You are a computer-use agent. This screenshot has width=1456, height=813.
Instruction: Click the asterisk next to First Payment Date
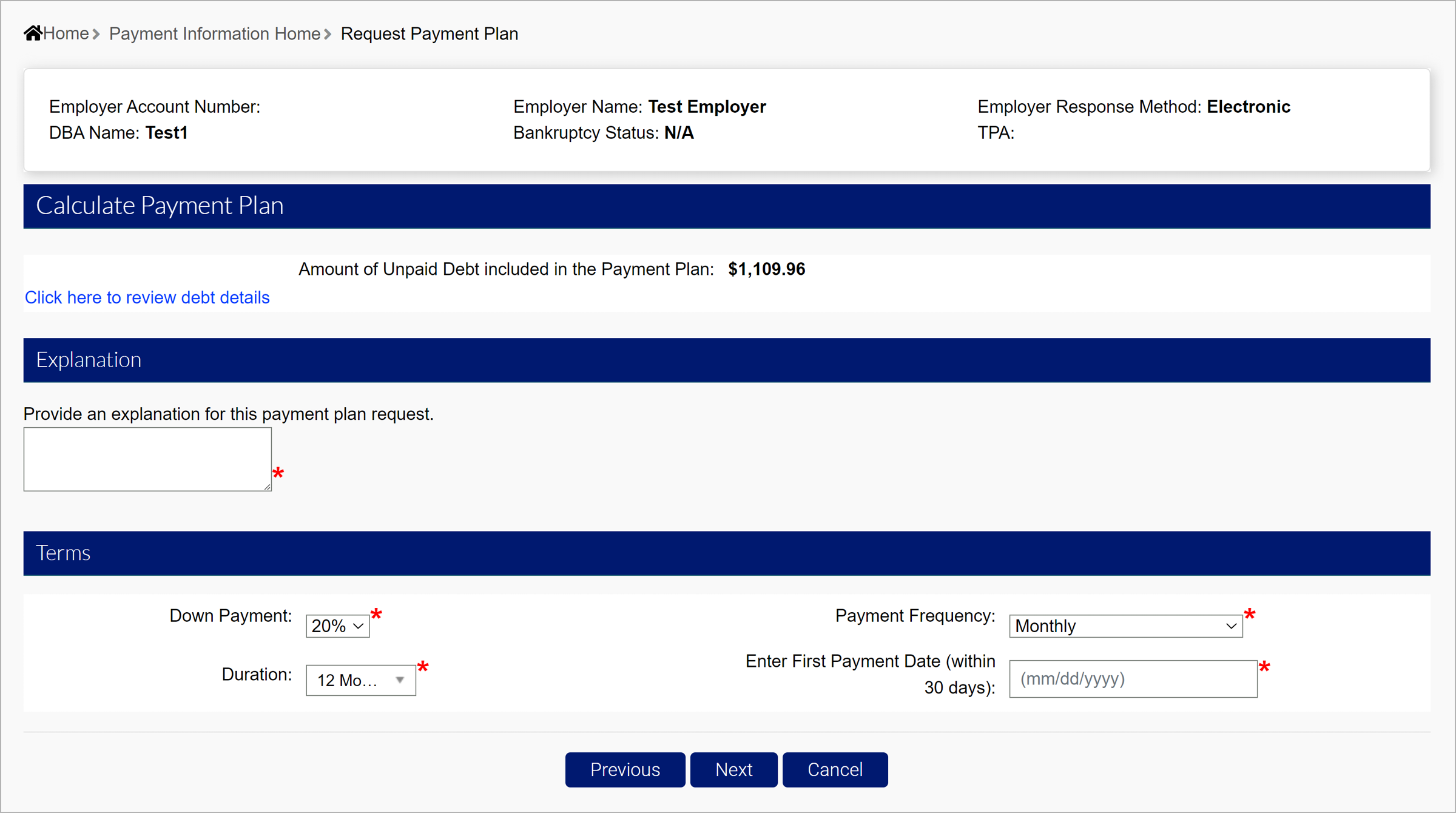(1266, 666)
